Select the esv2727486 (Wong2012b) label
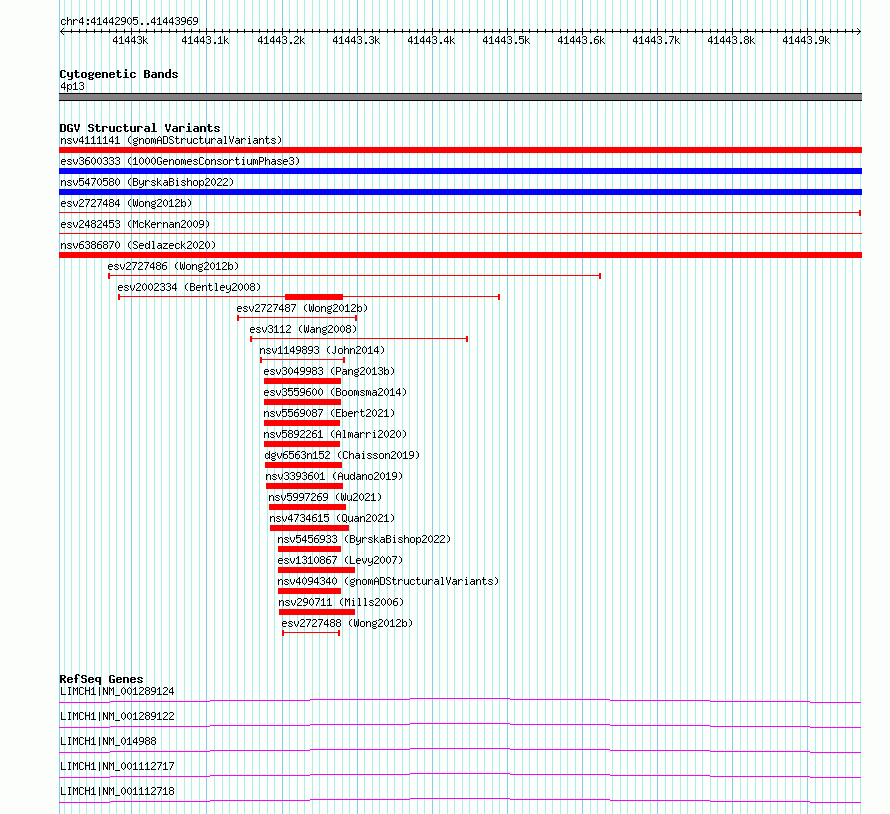 tap(173, 266)
